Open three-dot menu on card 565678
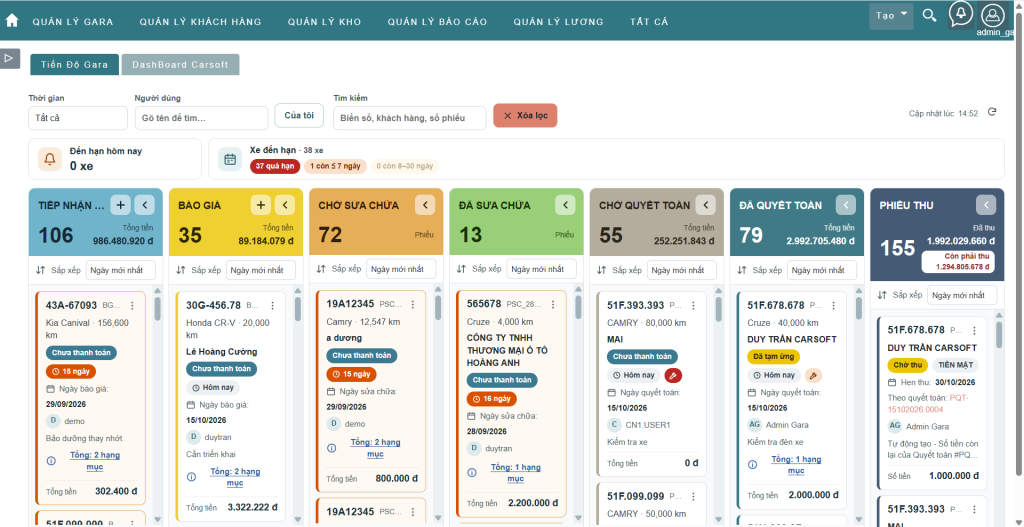The width and height of the screenshot is (1024, 527). coord(553,304)
